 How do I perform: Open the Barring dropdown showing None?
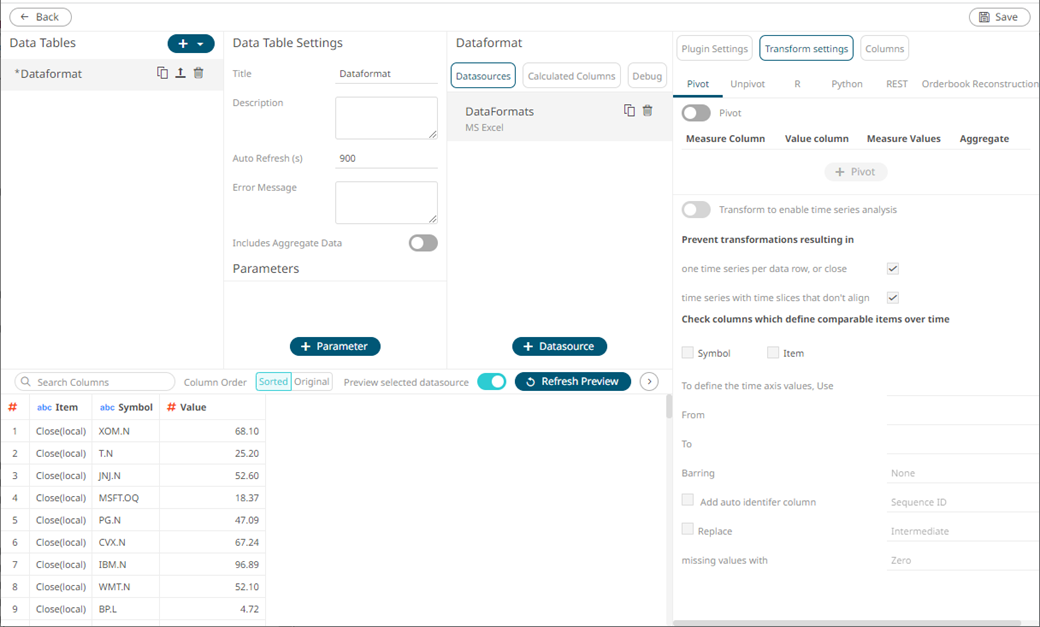click(960, 472)
